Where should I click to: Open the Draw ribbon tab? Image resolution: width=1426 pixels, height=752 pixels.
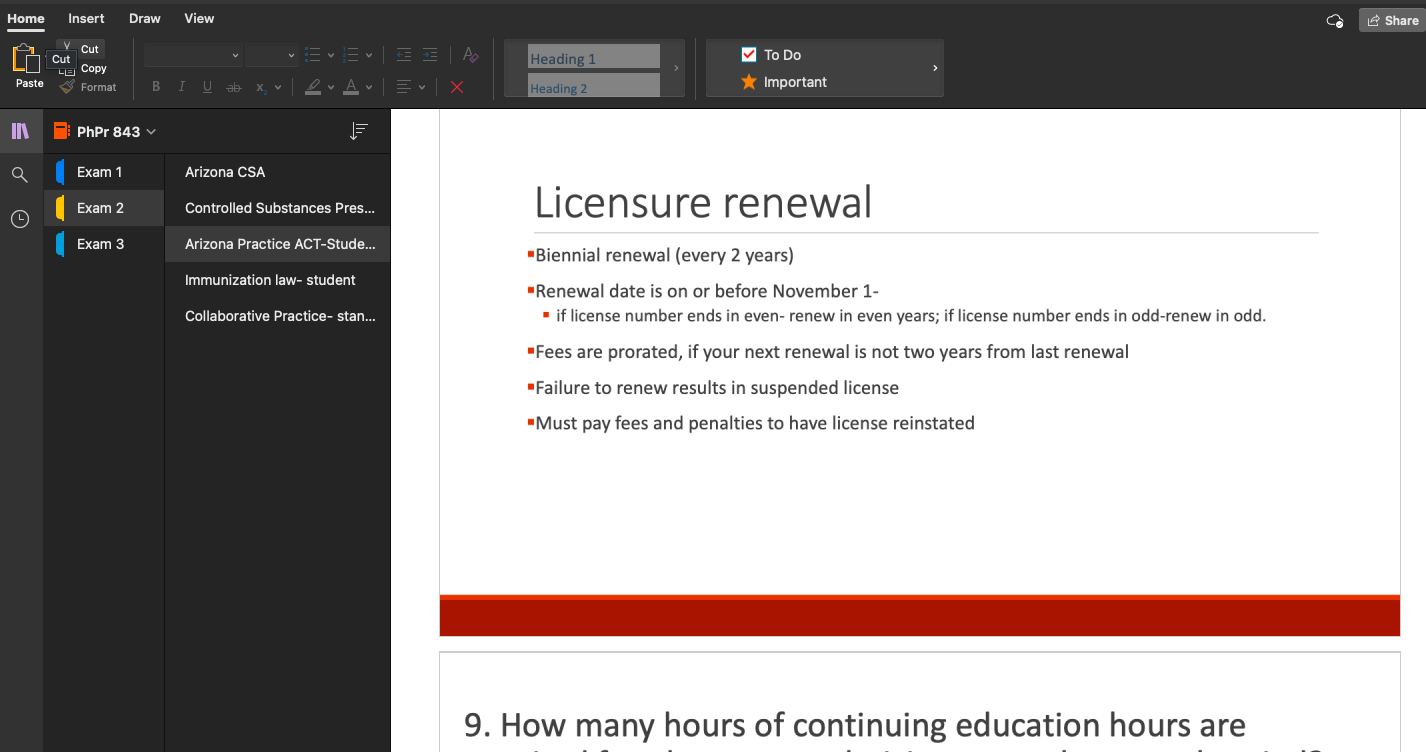145,18
